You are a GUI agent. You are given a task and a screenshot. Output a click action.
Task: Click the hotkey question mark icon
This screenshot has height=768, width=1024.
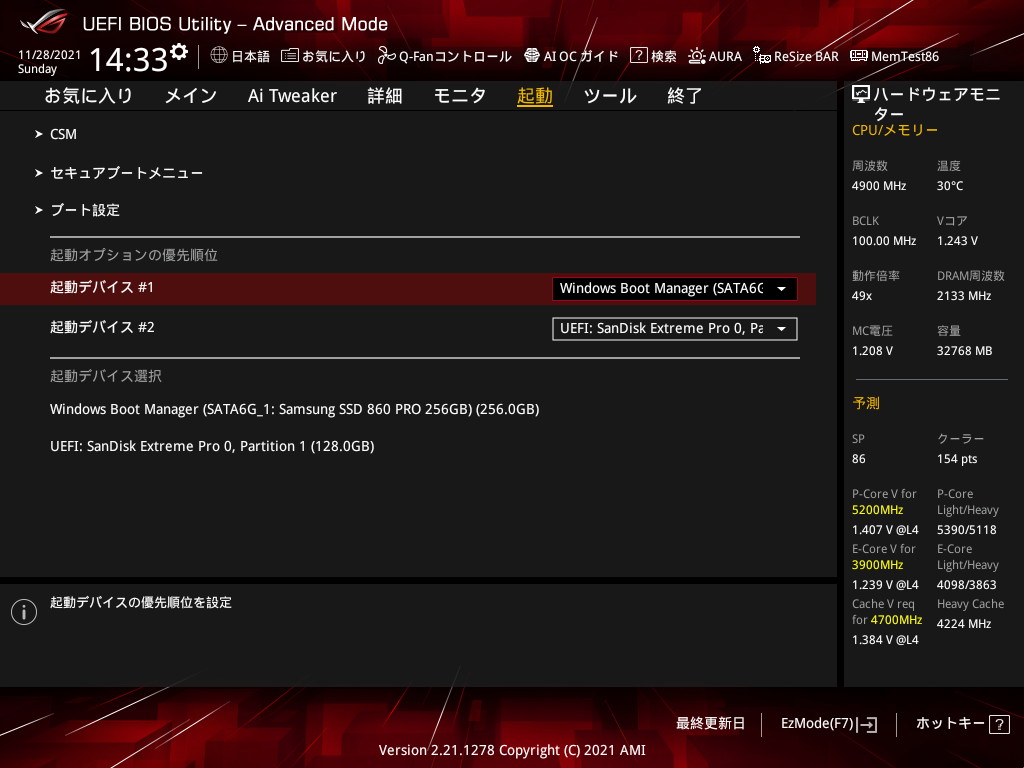pos(999,724)
